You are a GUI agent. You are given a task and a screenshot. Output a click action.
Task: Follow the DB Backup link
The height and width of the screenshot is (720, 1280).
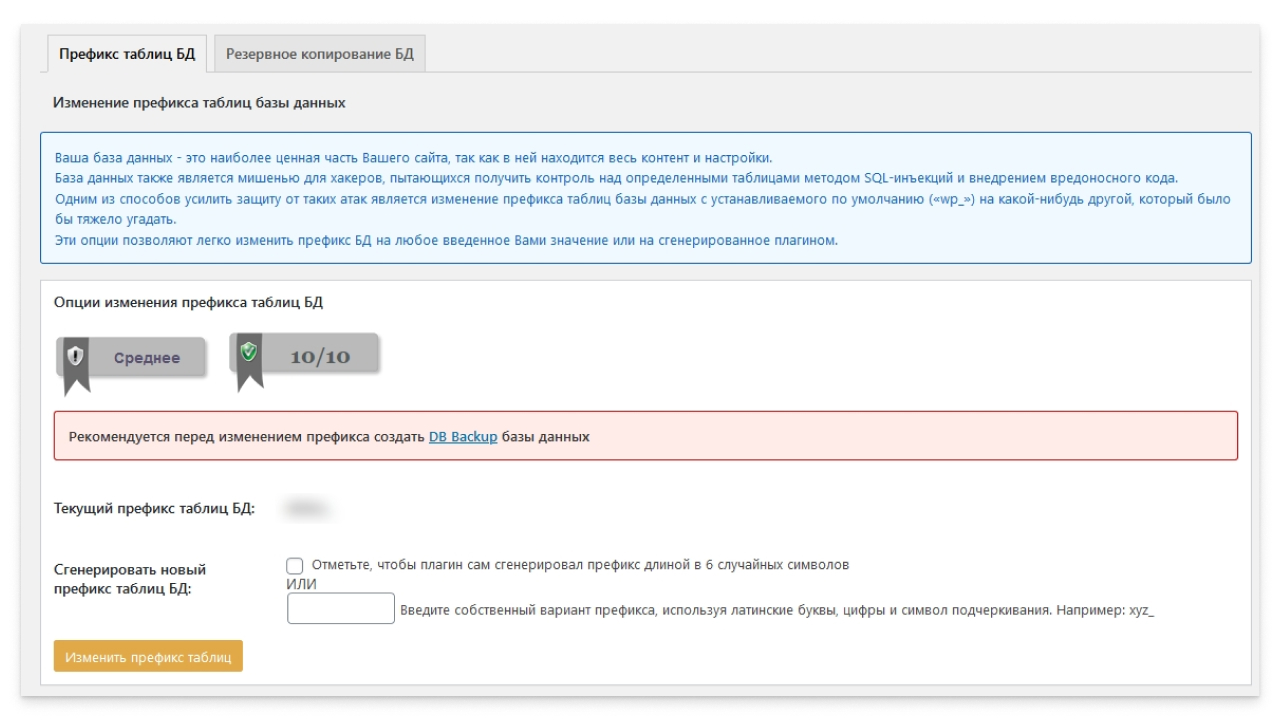[463, 437]
